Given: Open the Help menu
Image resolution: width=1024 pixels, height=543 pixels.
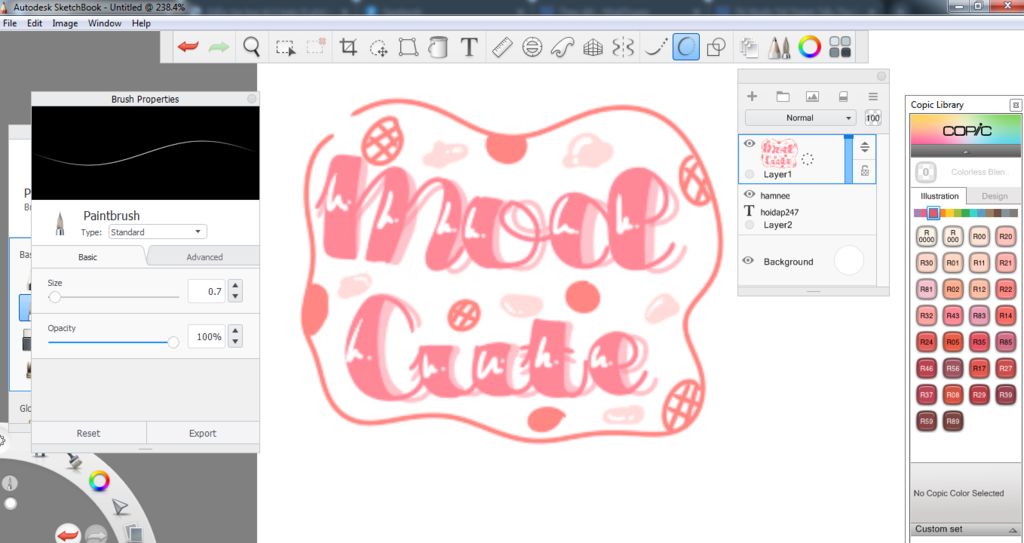Looking at the screenshot, I should [x=141, y=23].
